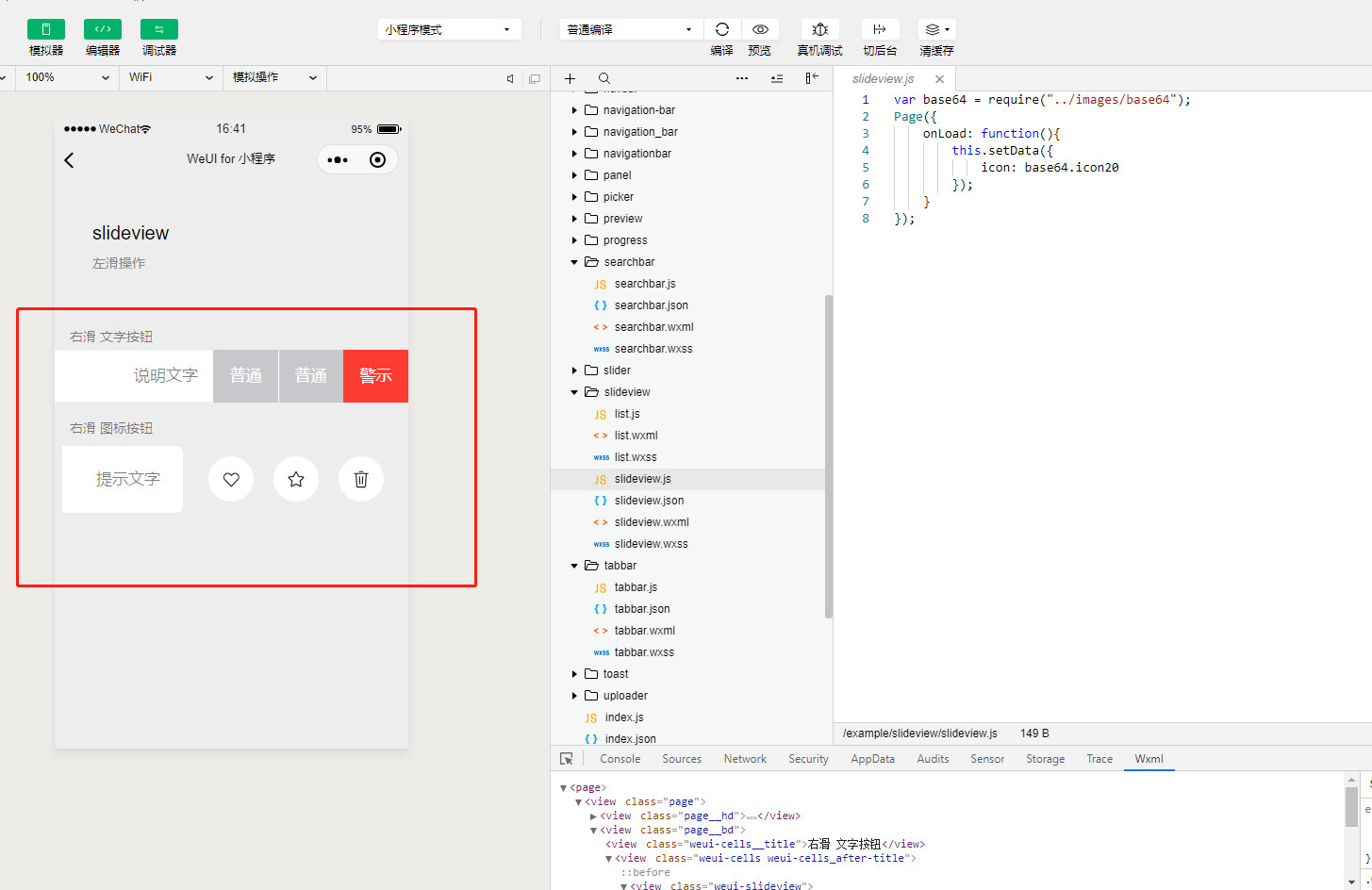Click the element inspector picker icon
The height and width of the screenshot is (890, 1372).
click(567, 759)
